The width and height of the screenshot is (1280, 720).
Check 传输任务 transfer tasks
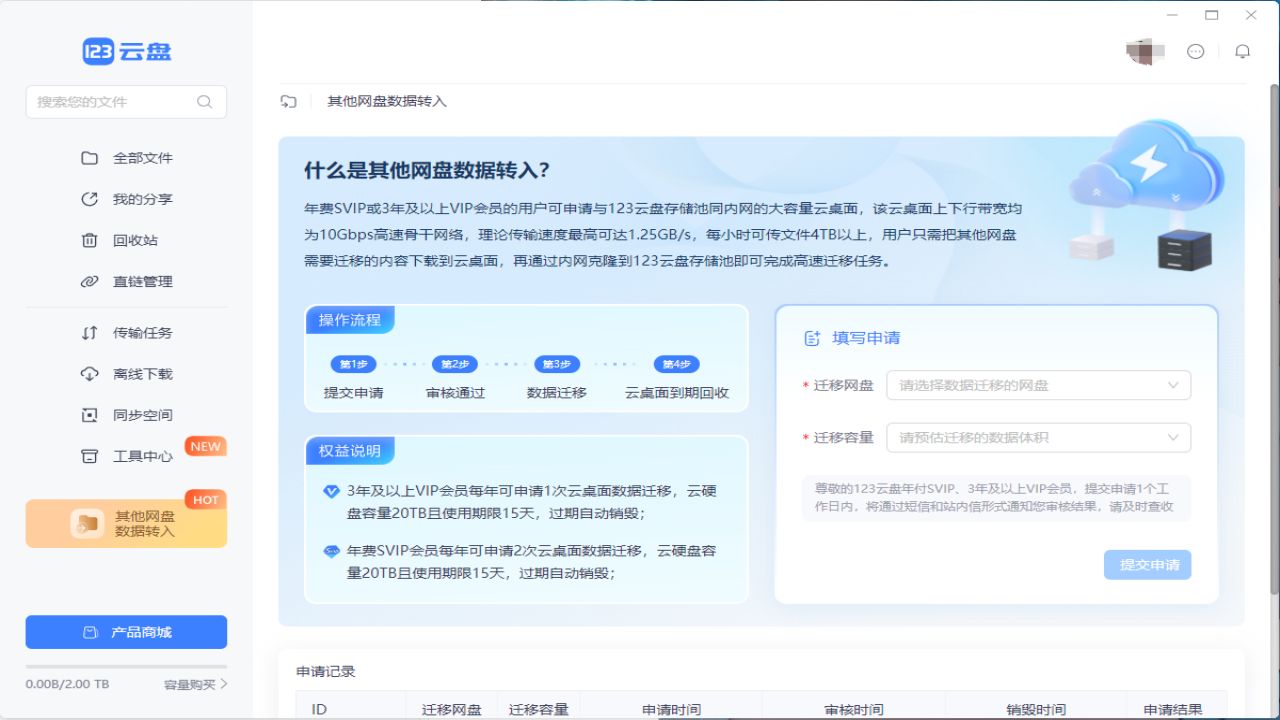click(x=141, y=332)
